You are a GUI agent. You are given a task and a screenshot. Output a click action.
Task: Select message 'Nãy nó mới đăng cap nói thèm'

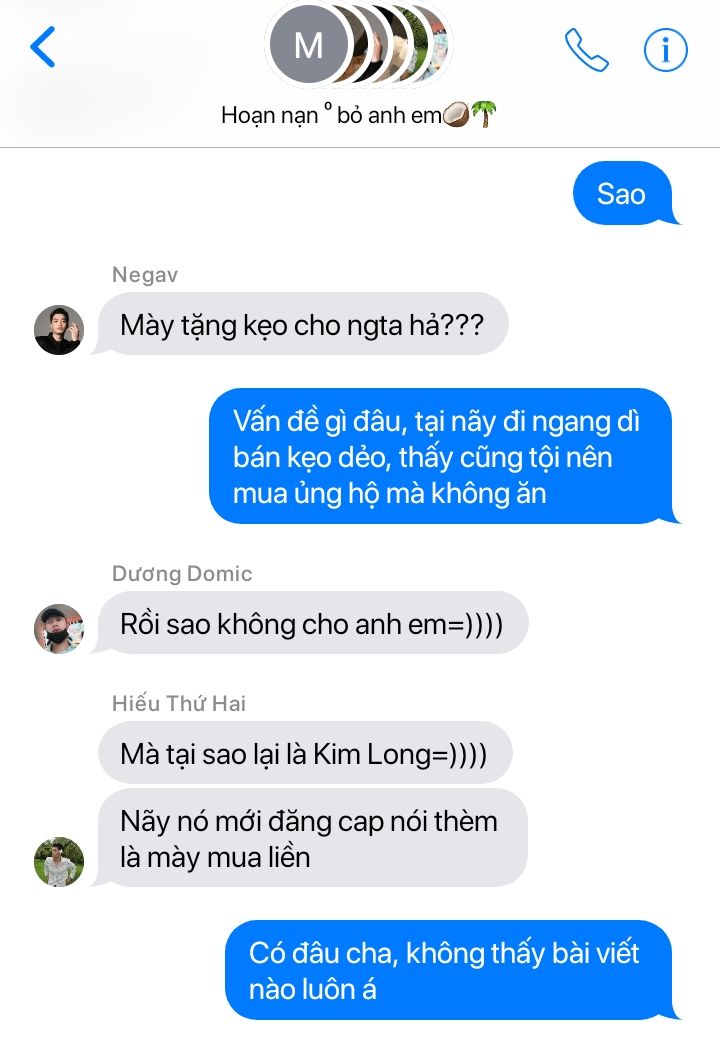tap(311, 838)
